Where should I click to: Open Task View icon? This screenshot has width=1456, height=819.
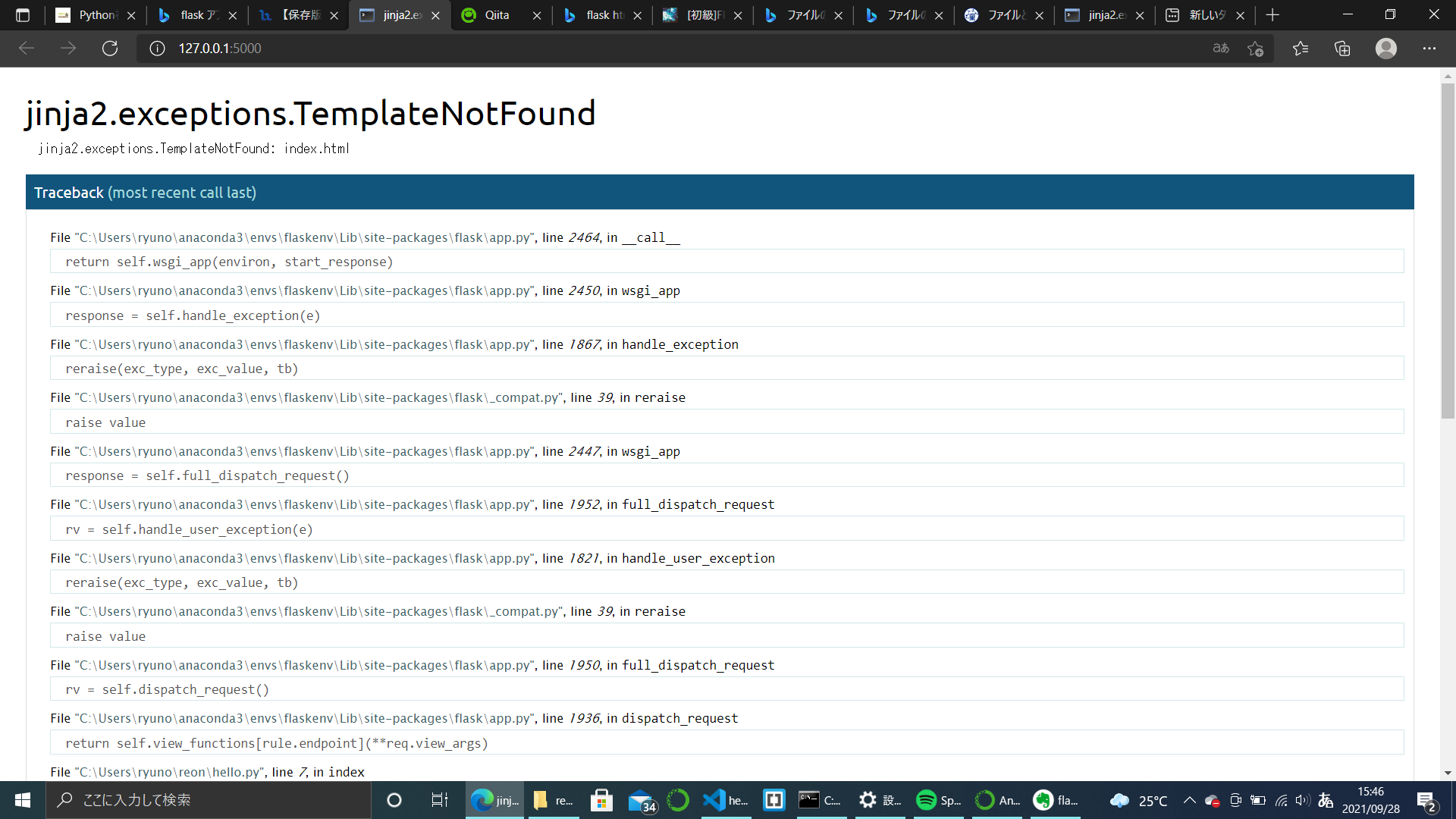pyautogui.click(x=440, y=800)
